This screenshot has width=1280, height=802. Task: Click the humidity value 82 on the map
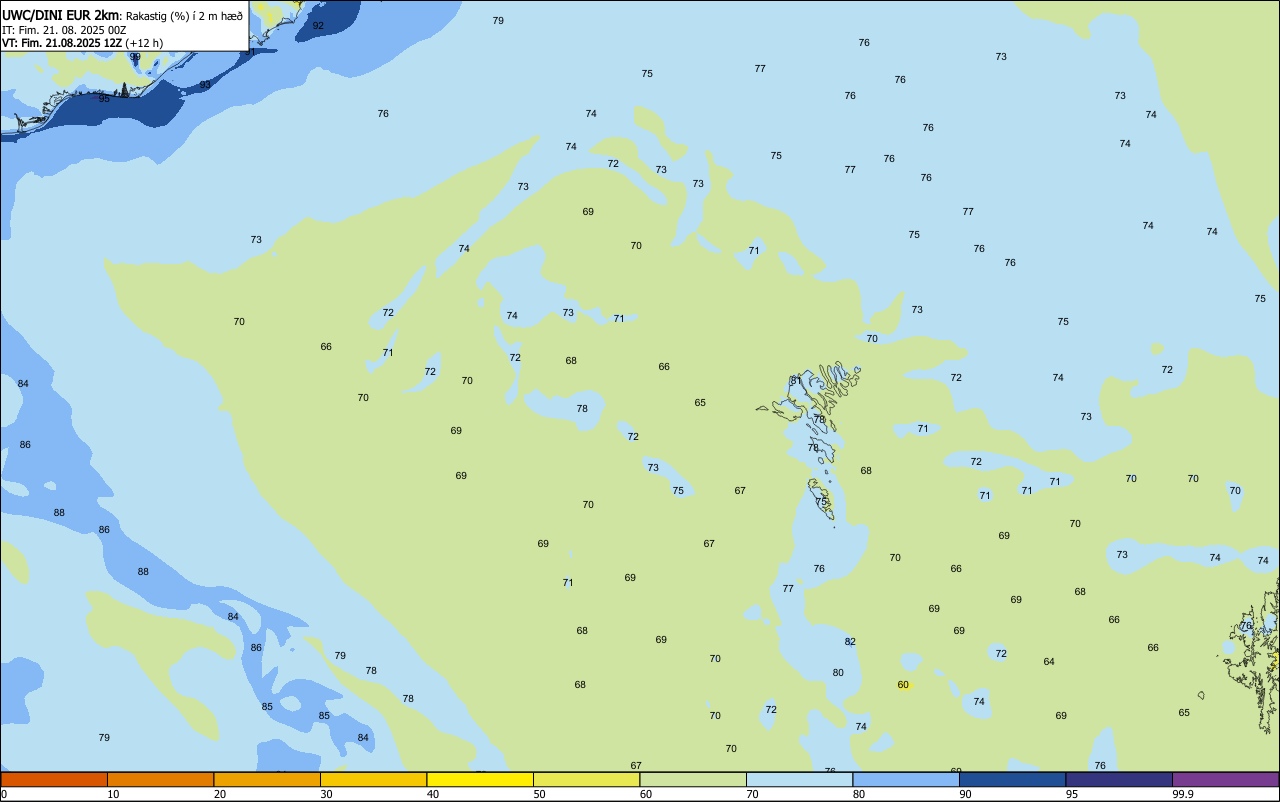tap(850, 642)
